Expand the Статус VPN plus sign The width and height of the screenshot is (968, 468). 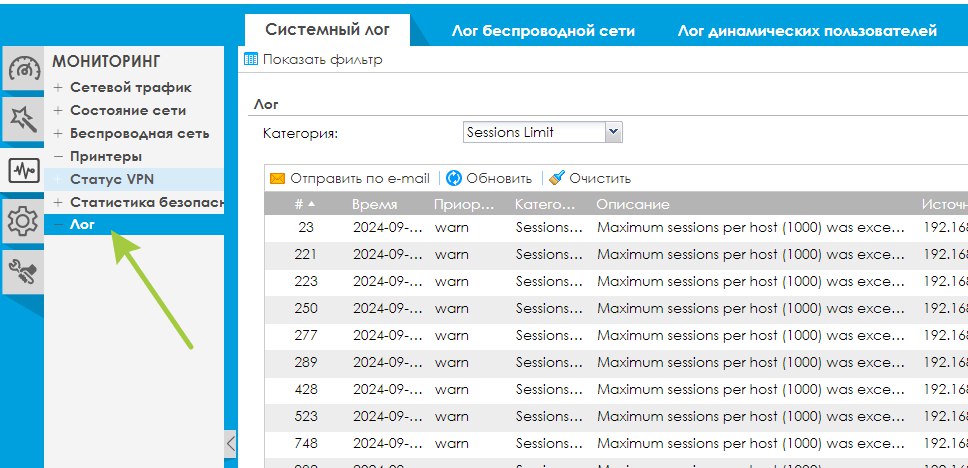(58, 180)
